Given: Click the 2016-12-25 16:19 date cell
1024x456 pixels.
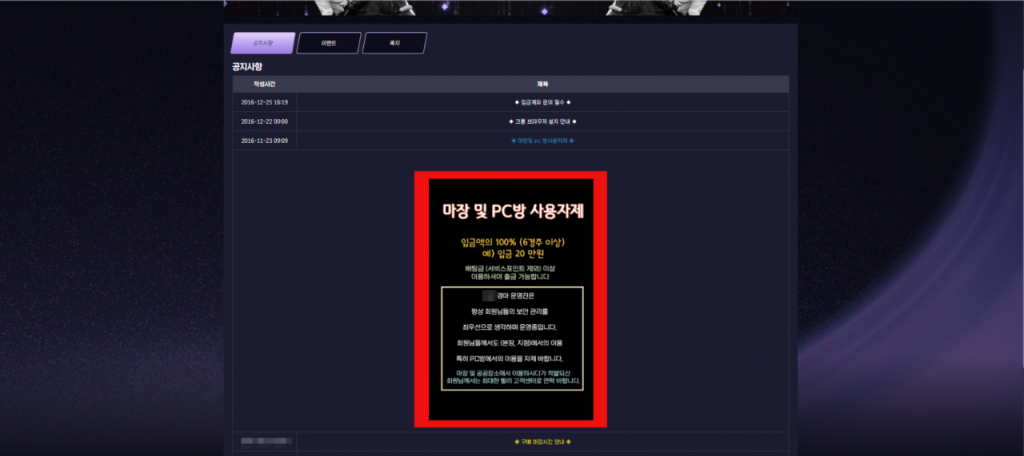Looking at the screenshot, I should point(264,102).
